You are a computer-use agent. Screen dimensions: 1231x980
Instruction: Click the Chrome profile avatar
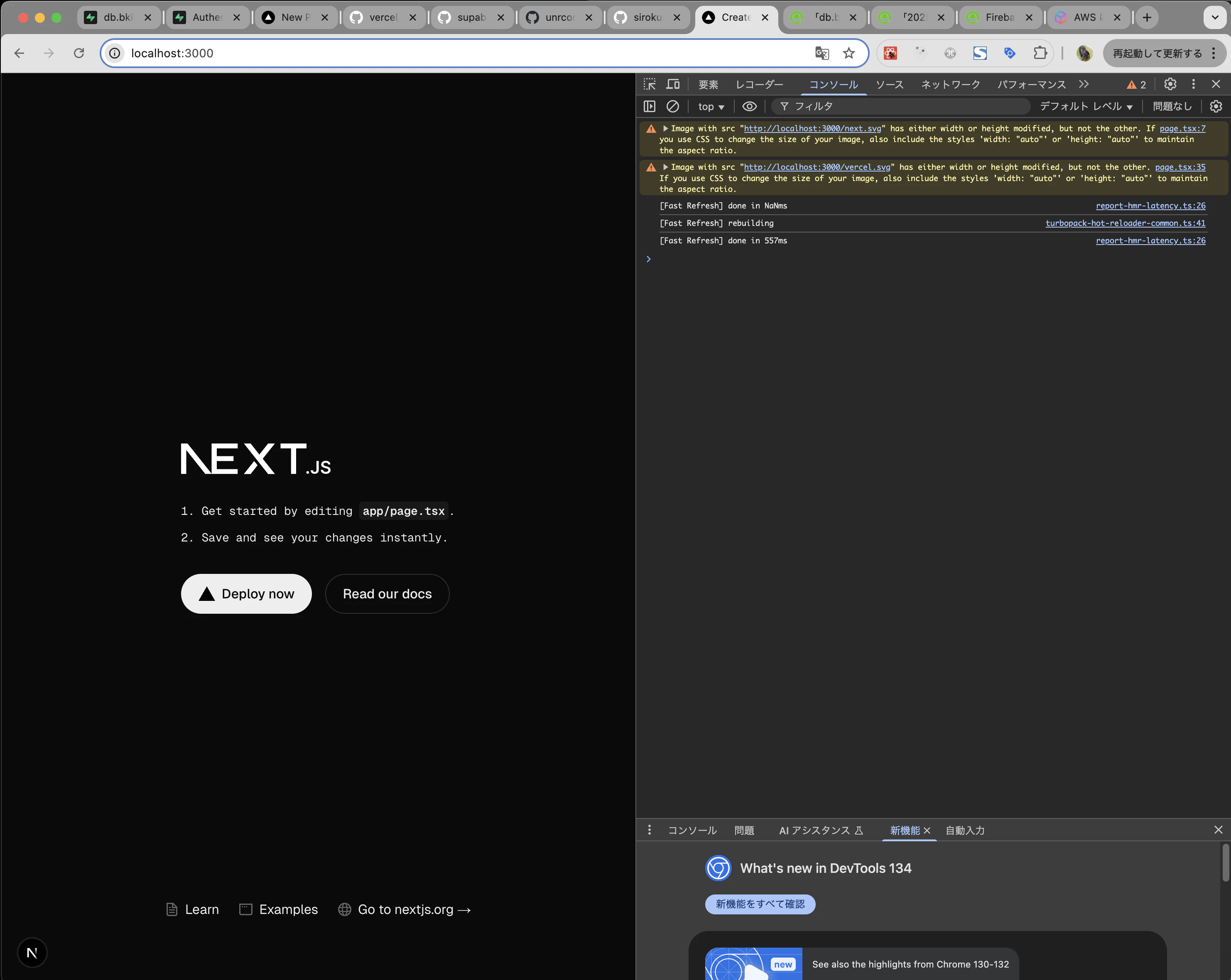click(x=1084, y=53)
